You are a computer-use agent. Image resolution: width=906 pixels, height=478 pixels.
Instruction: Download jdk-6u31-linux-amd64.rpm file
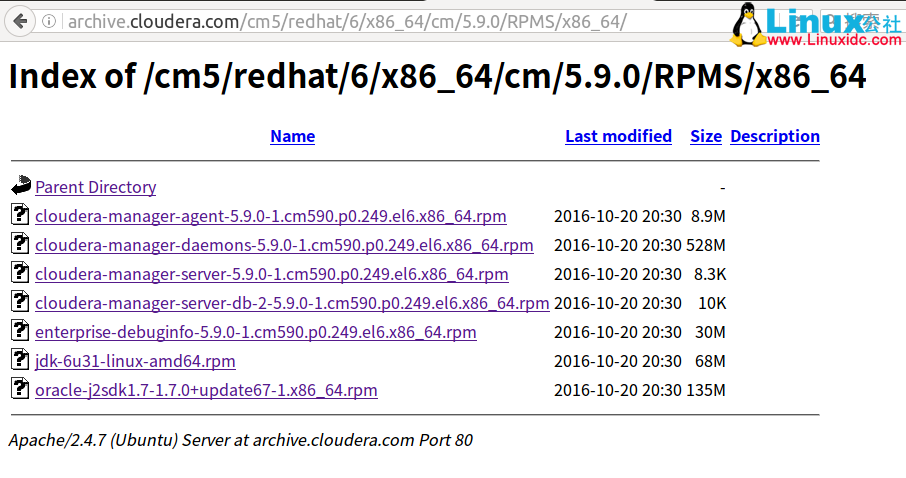click(135, 361)
